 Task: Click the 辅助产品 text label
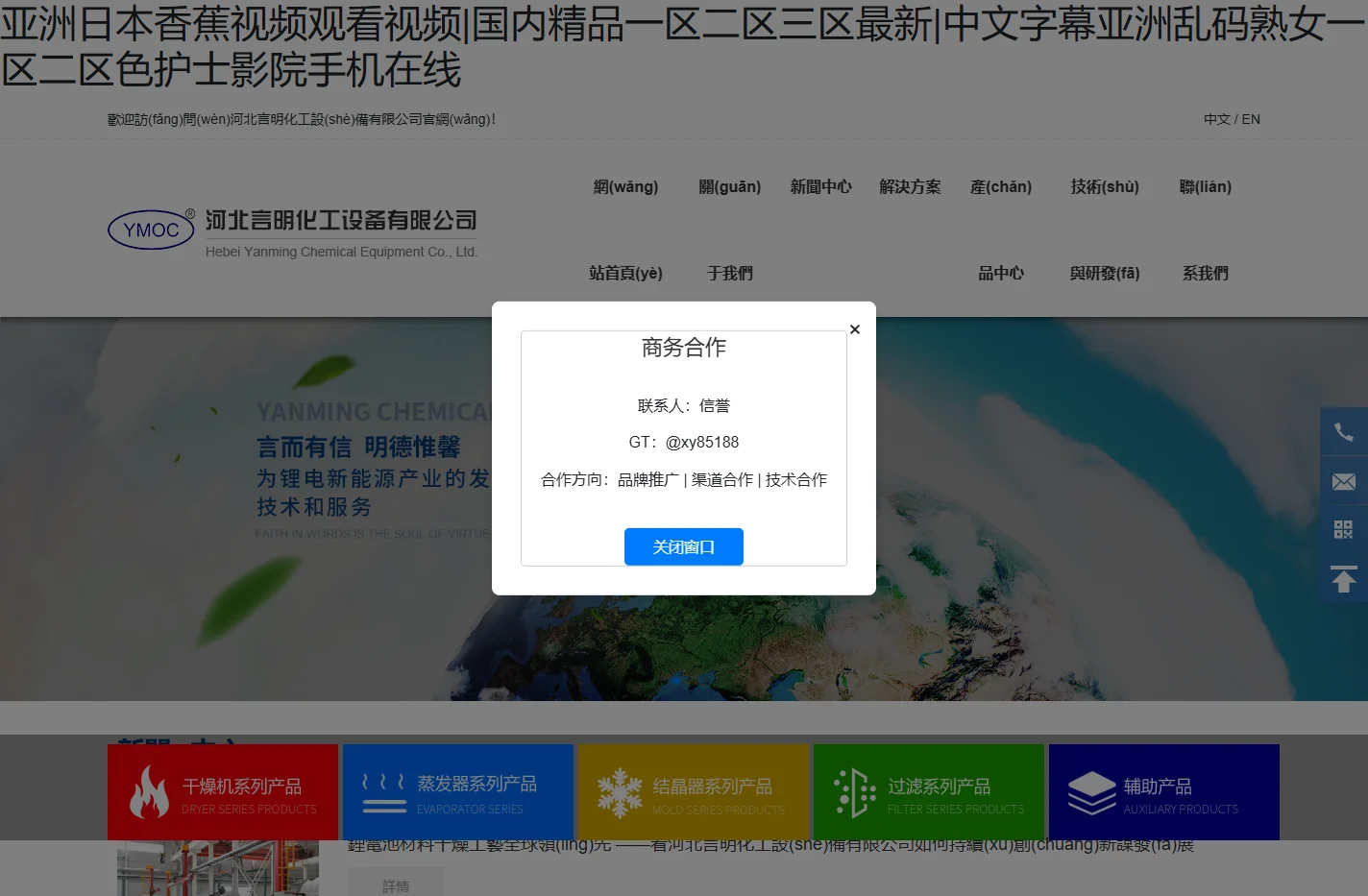pos(1158,787)
